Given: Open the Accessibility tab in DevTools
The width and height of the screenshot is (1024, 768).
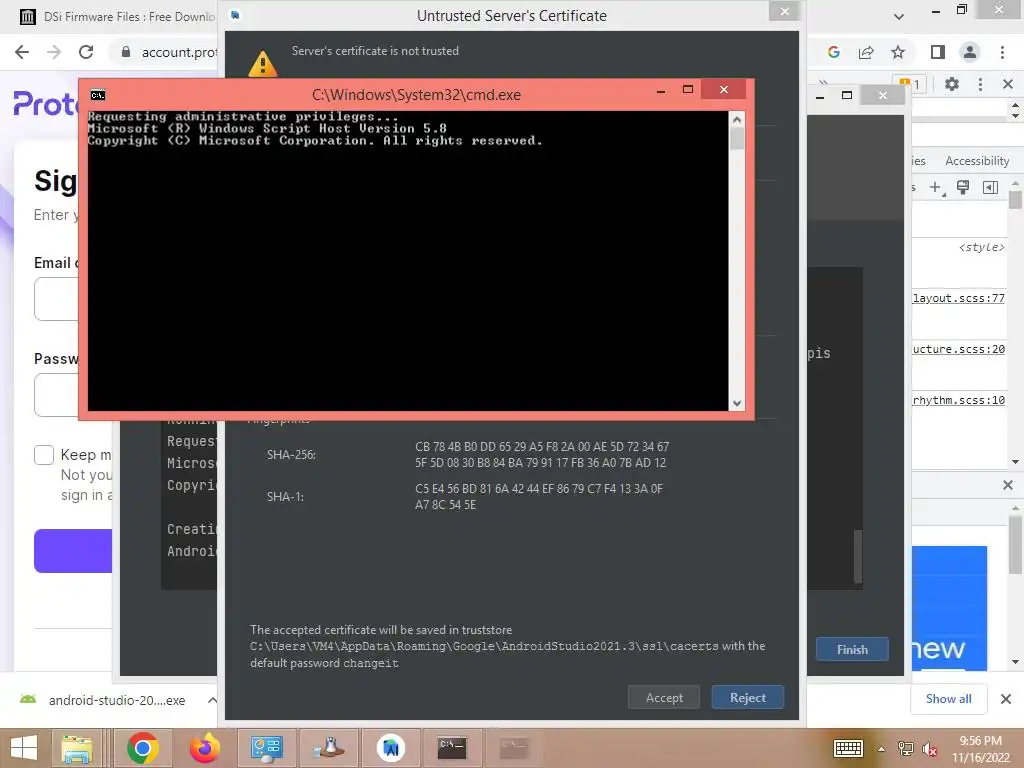Looking at the screenshot, I should (977, 161).
